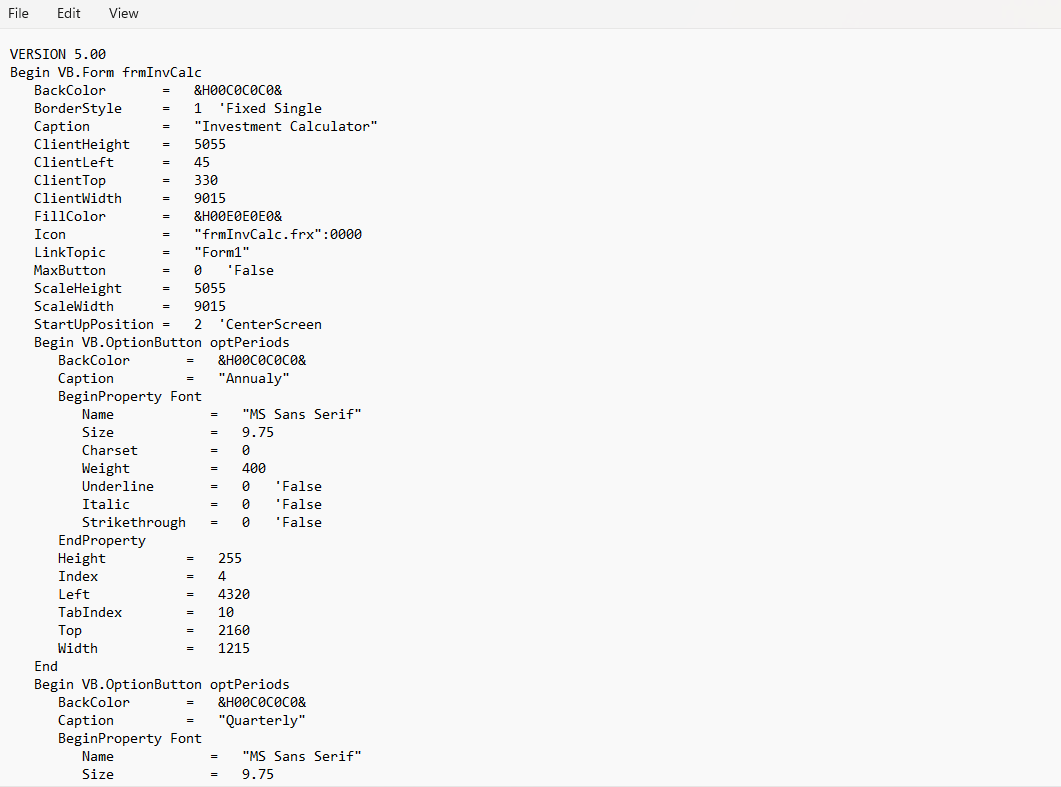Click the BackColor hex value &H00C0C0C0&

[x=235, y=90]
